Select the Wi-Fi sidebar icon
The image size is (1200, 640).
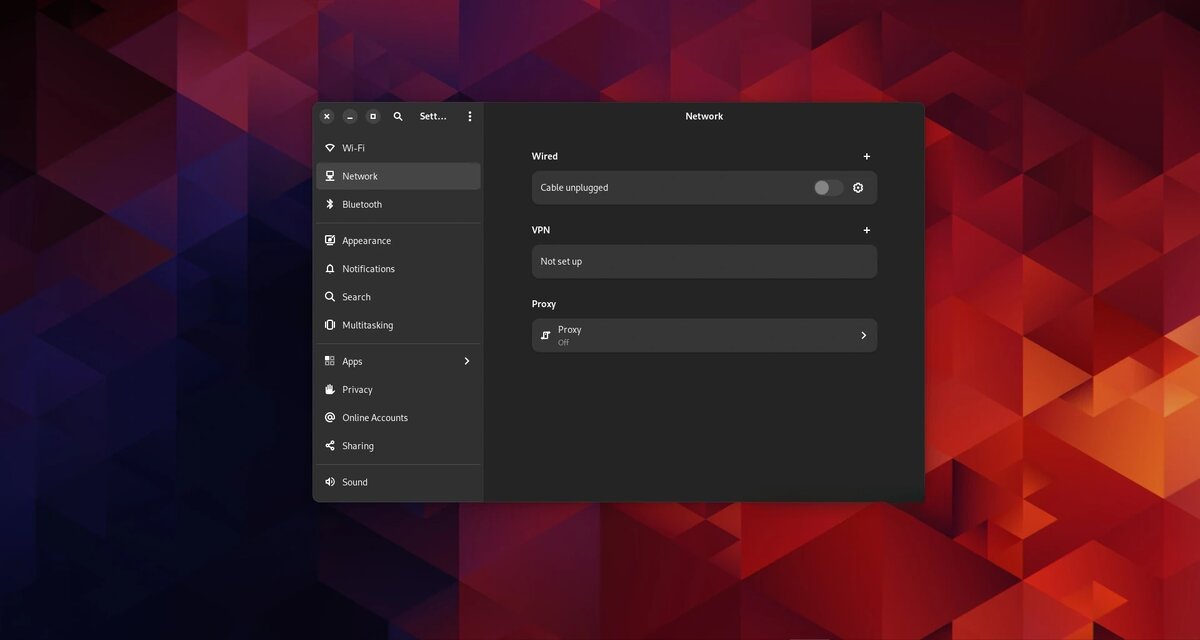click(x=329, y=147)
